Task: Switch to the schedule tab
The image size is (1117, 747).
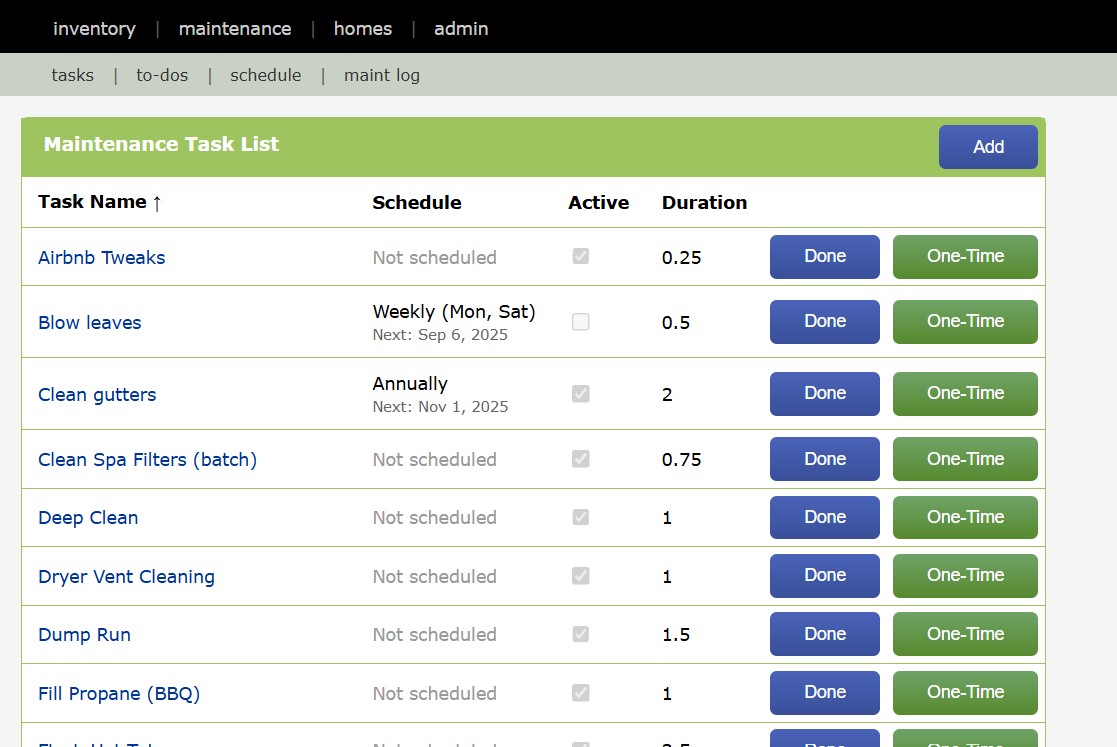Action: tap(265, 75)
